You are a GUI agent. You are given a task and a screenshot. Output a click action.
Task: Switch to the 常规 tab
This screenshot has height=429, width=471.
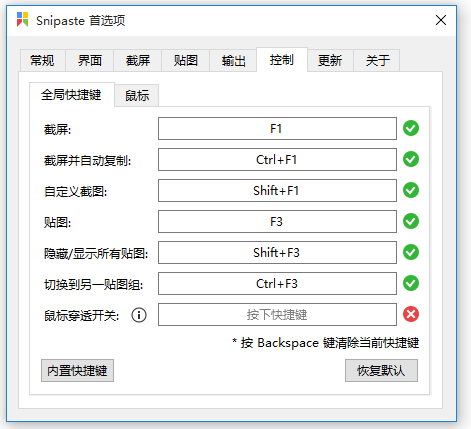[x=42, y=61]
